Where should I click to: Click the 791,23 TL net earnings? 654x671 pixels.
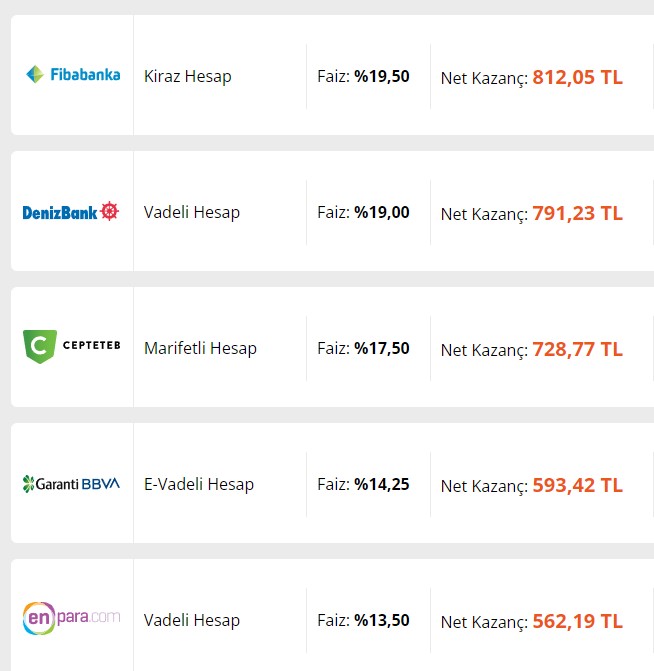[577, 214]
